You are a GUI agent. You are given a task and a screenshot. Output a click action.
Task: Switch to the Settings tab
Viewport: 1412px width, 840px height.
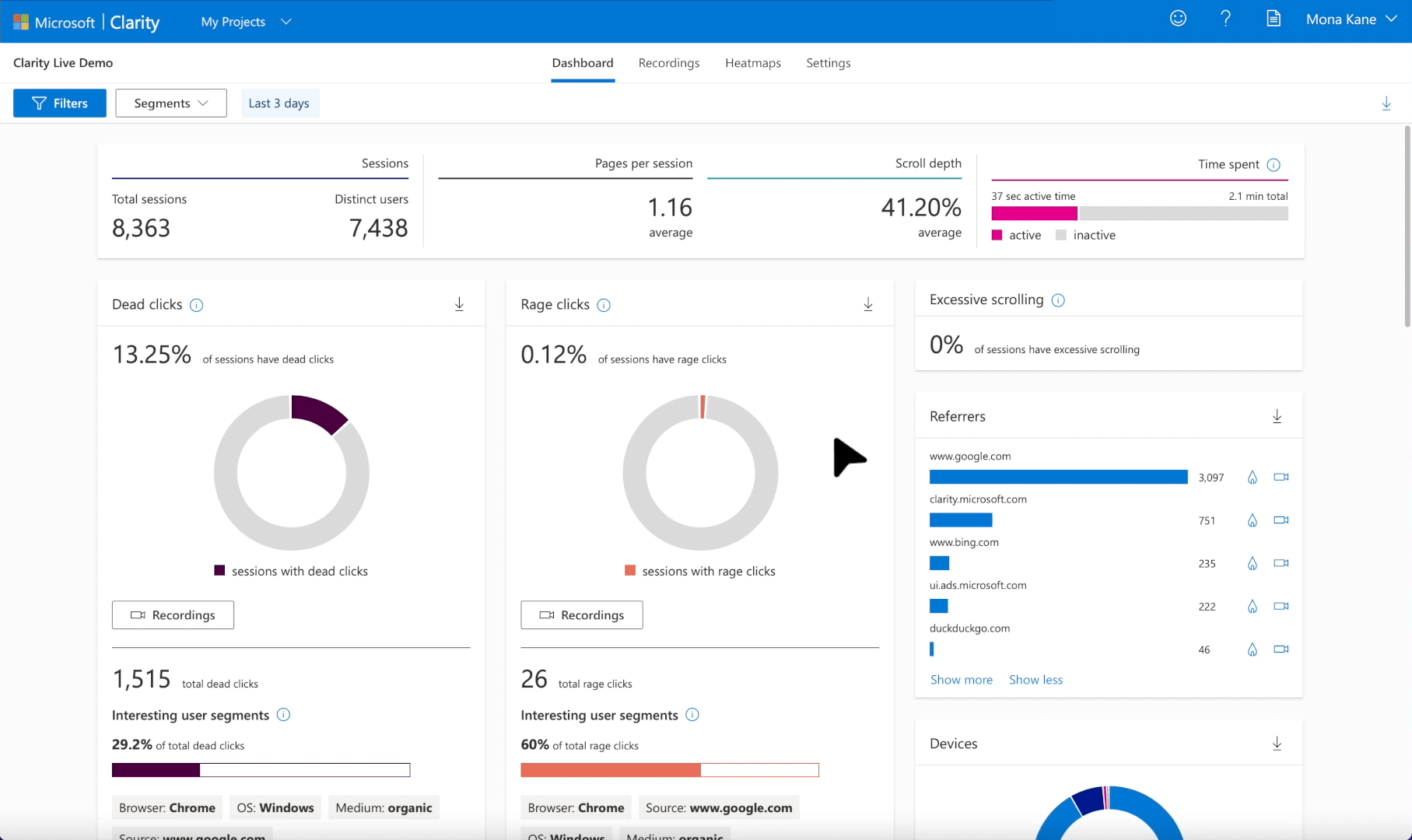(829, 63)
